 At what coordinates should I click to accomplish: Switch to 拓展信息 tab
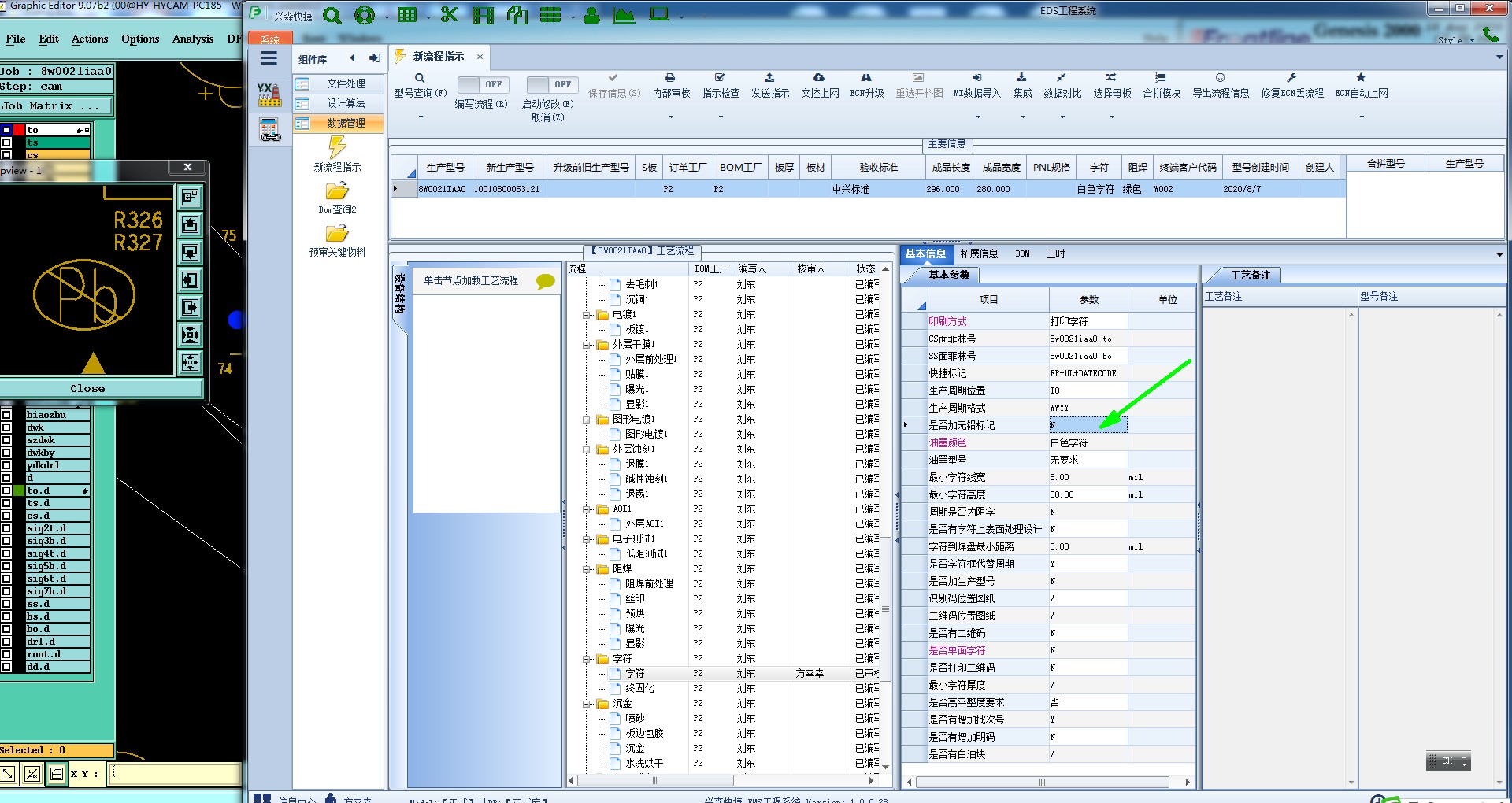tap(979, 254)
